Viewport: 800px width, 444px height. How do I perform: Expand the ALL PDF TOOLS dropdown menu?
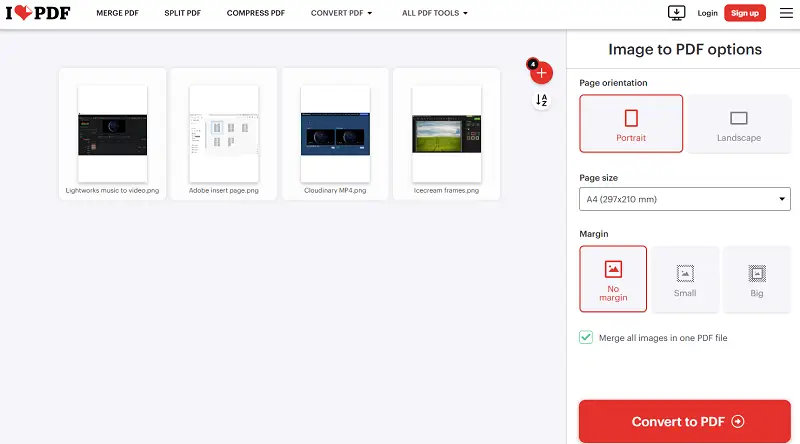(435, 13)
